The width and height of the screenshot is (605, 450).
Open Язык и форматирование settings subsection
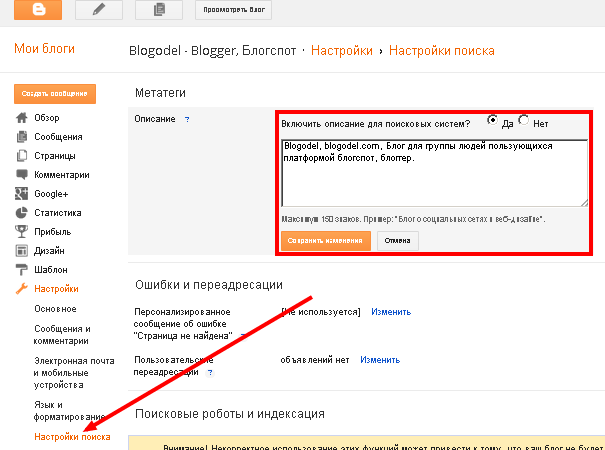(x=69, y=411)
